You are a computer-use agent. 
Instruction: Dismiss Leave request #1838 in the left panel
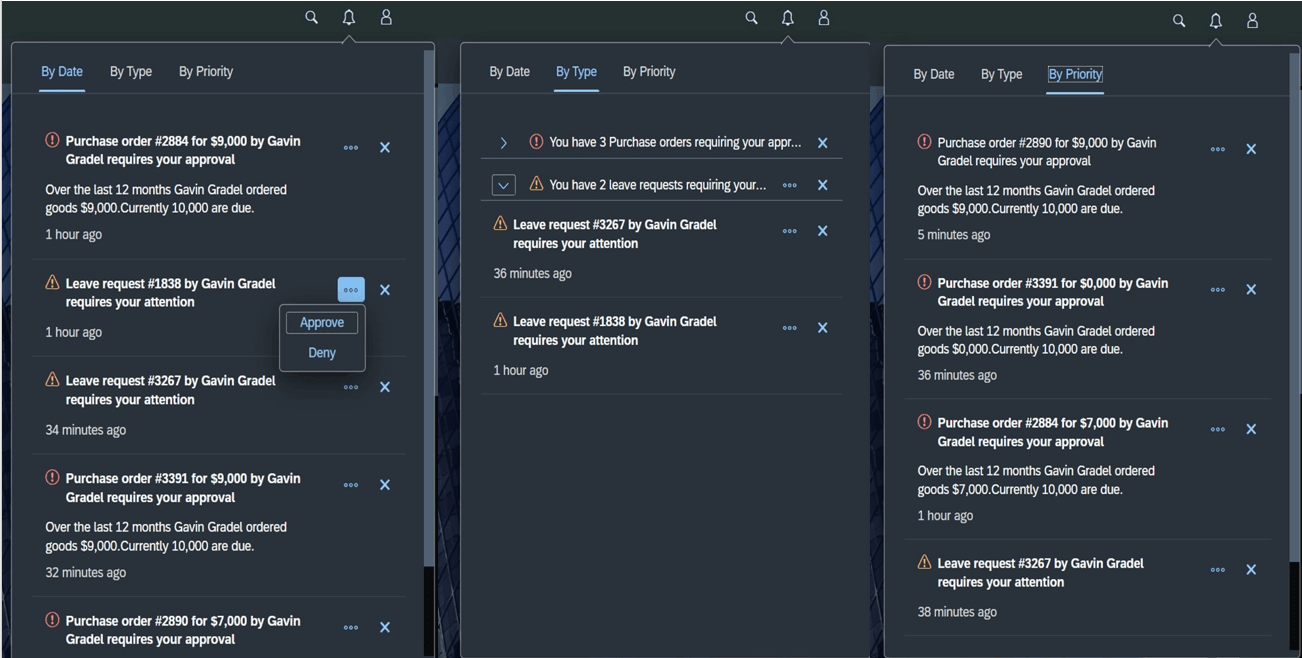click(385, 290)
